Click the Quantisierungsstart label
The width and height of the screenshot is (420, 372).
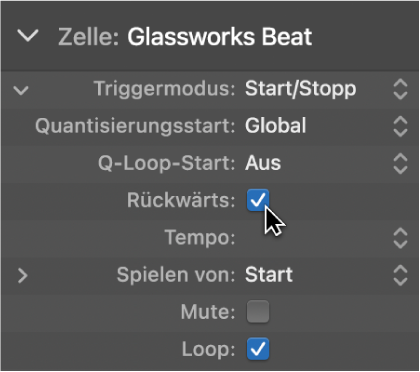(x=135, y=126)
